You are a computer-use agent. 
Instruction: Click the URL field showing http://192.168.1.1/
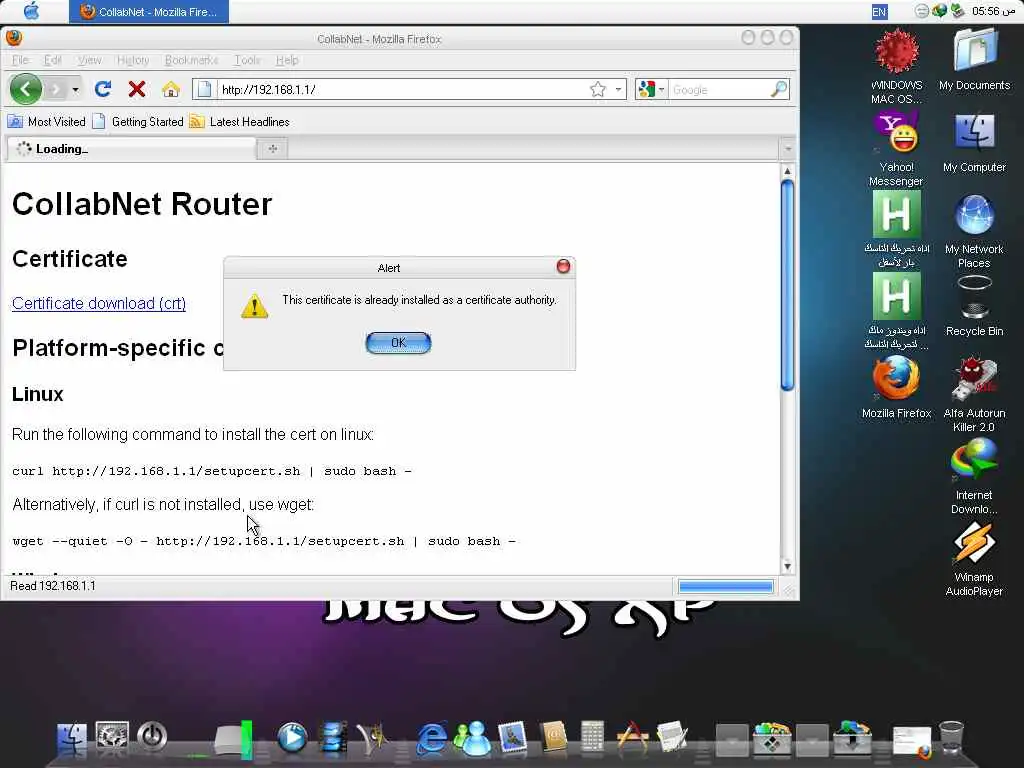point(402,89)
